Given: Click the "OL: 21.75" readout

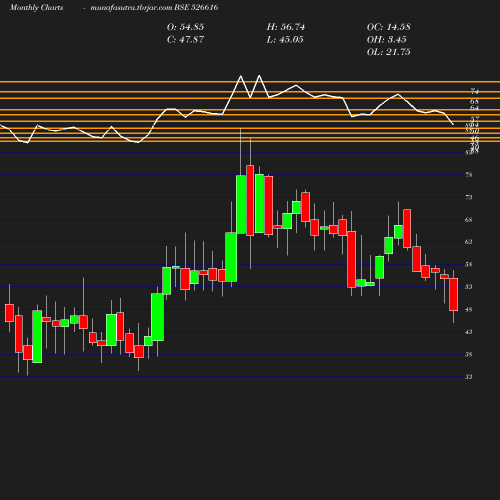Looking at the screenshot, I should tap(389, 52).
